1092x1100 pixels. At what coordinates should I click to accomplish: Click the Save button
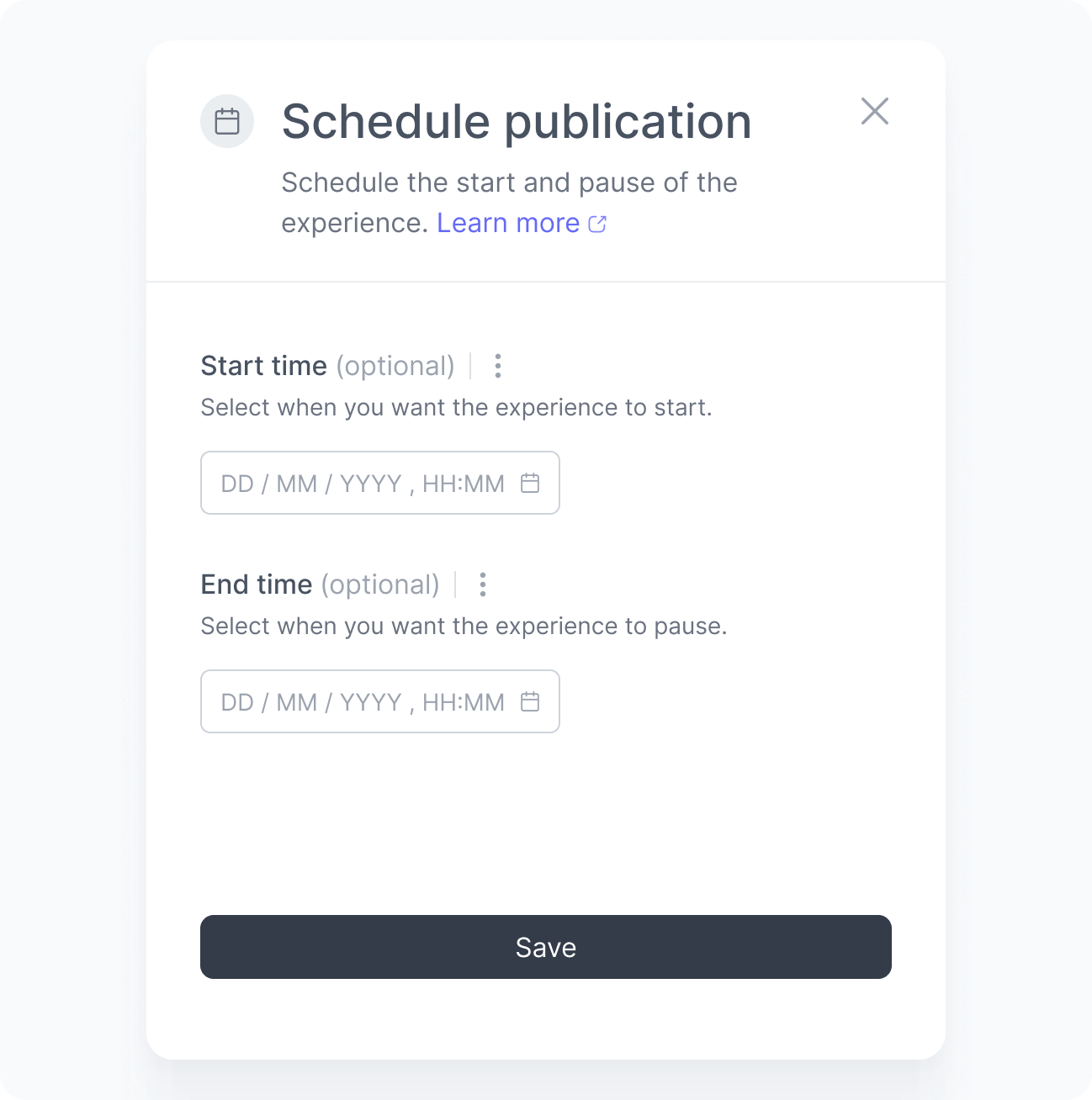545,947
